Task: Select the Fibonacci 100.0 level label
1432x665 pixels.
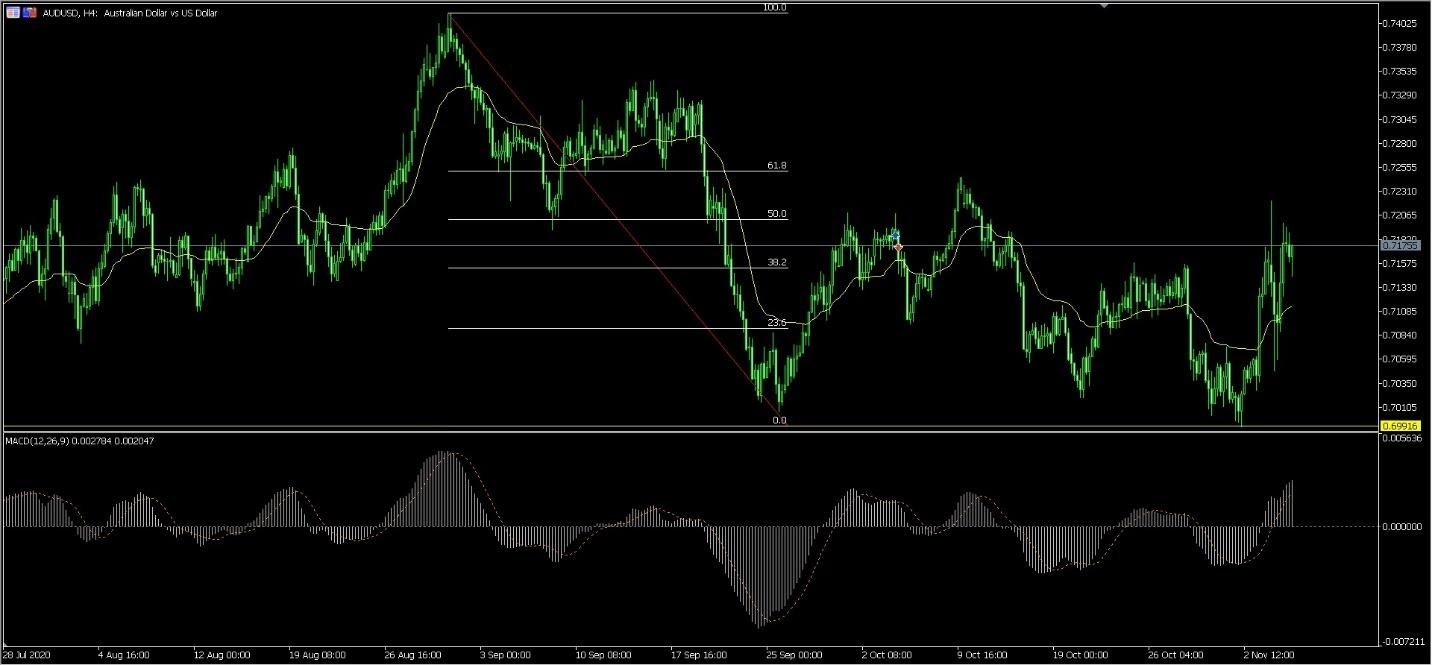Action: [774, 7]
